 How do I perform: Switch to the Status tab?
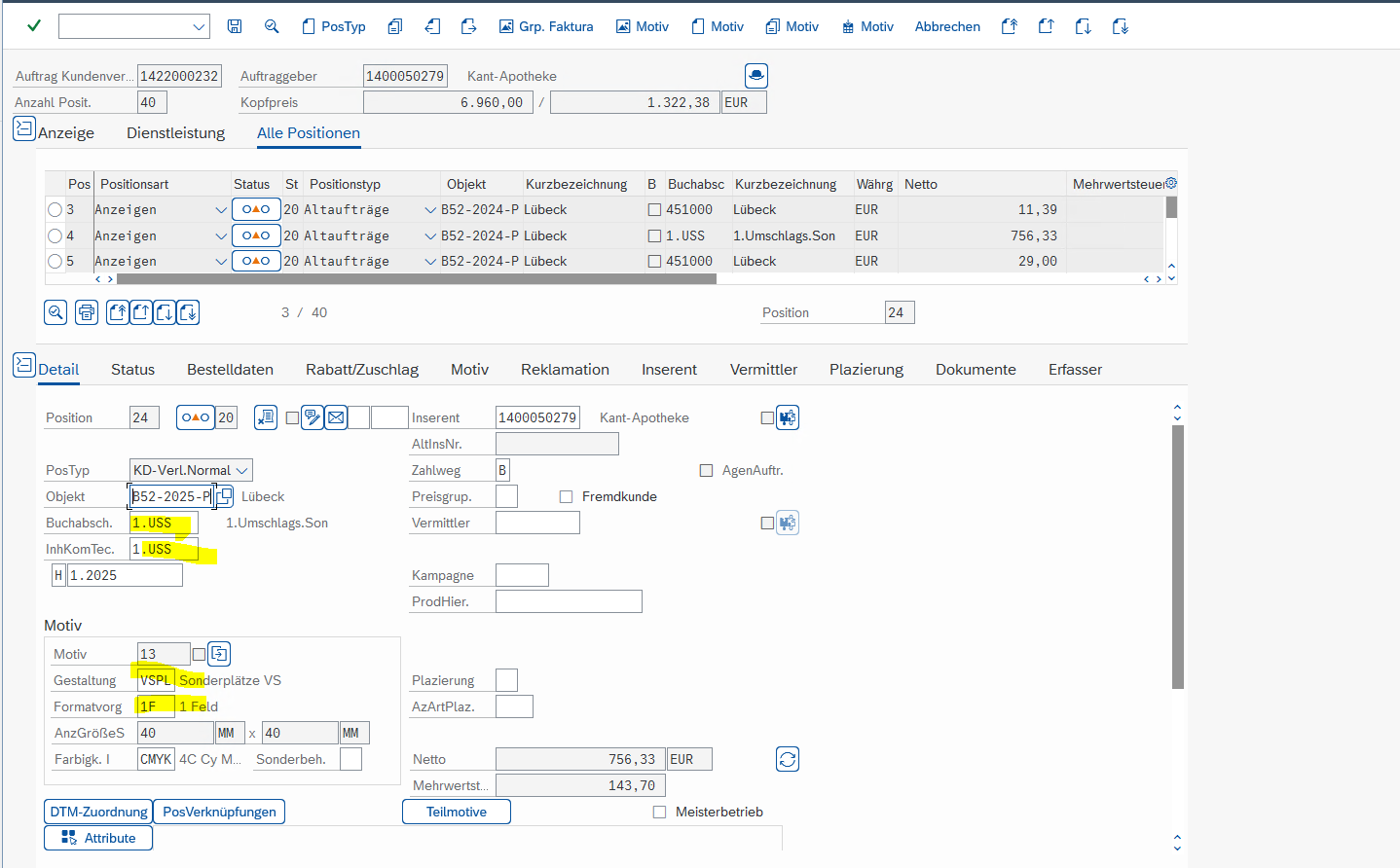132,369
